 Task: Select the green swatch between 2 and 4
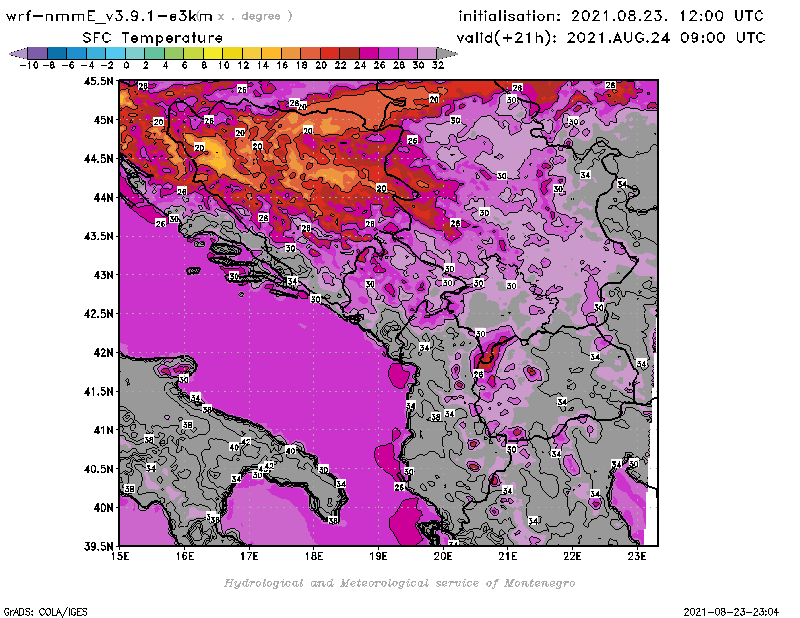pos(155,53)
